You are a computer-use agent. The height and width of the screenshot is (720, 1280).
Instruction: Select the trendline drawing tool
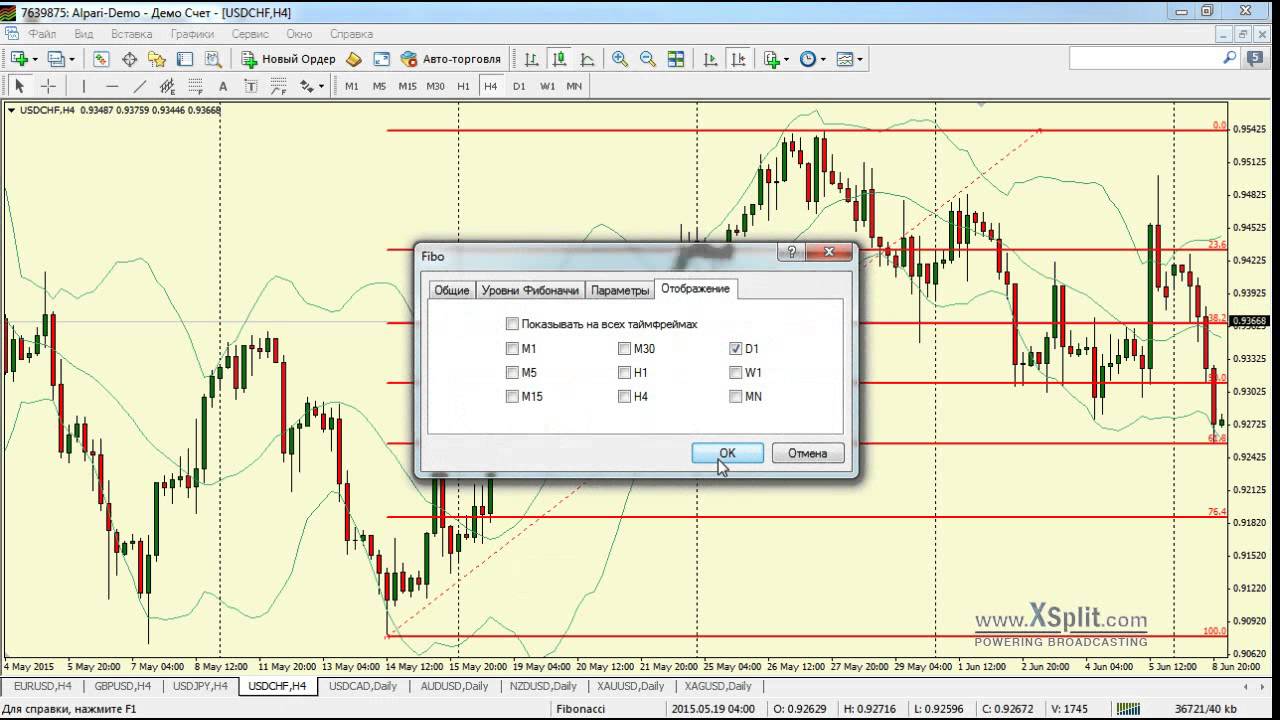click(140, 86)
